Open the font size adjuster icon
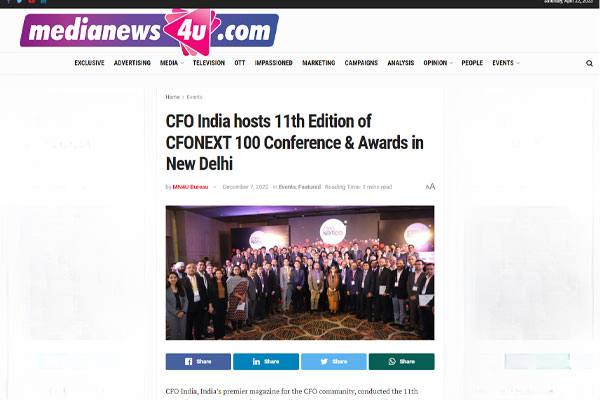Image resolution: width=600 pixels, height=400 pixels. coord(430,187)
